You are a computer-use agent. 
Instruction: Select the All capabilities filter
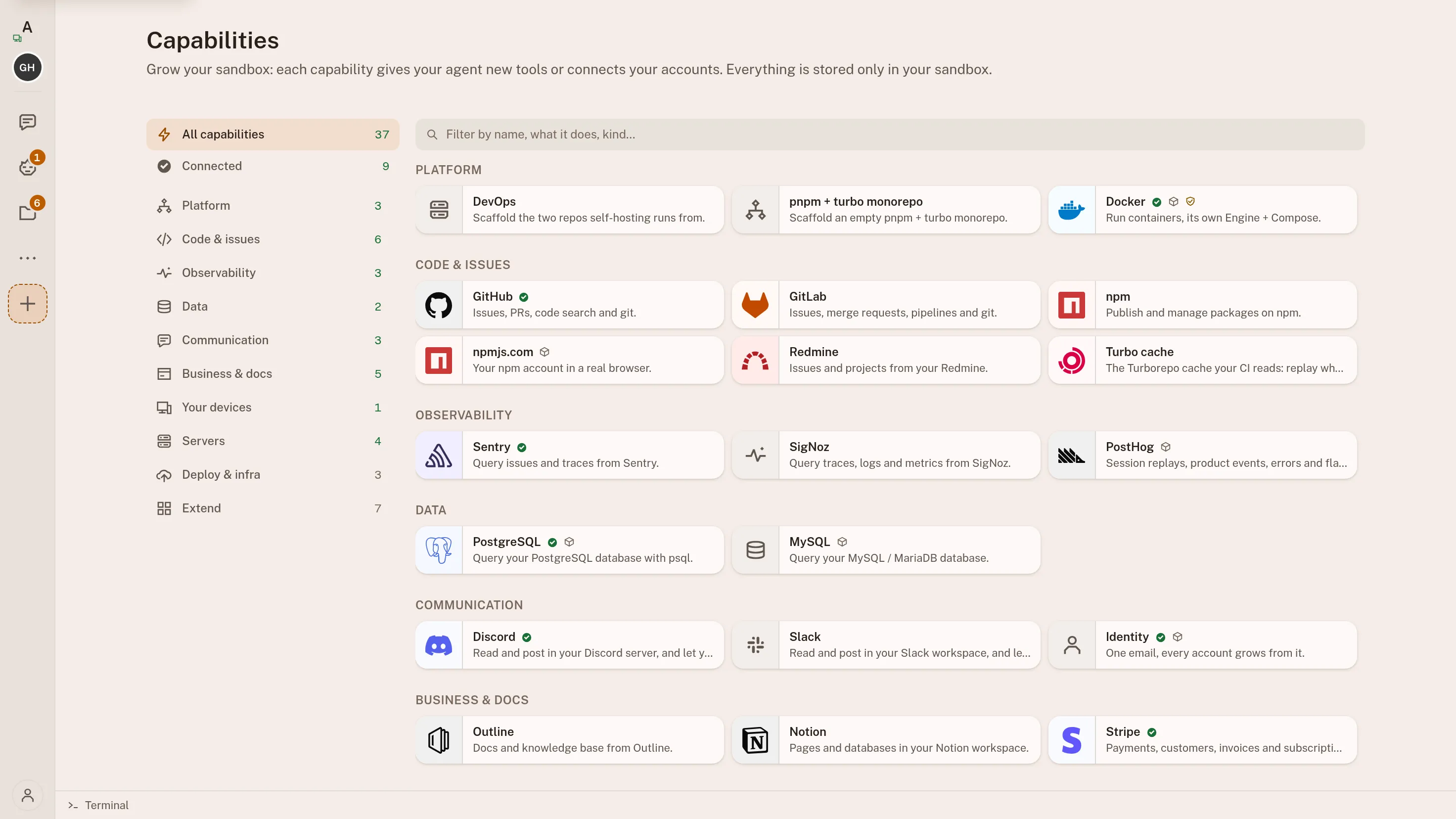[x=273, y=134]
